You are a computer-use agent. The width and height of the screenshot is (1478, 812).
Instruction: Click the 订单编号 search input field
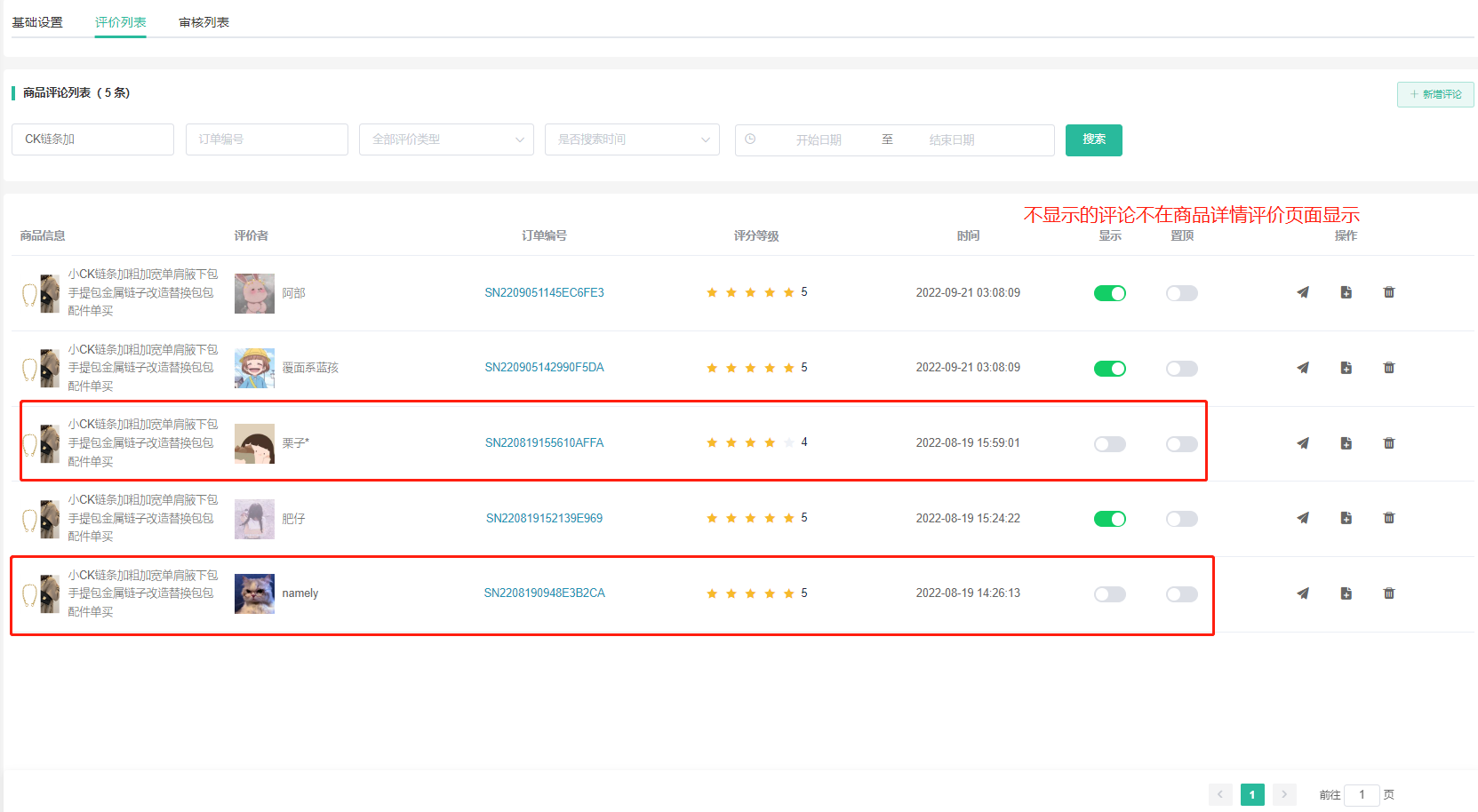[x=267, y=139]
